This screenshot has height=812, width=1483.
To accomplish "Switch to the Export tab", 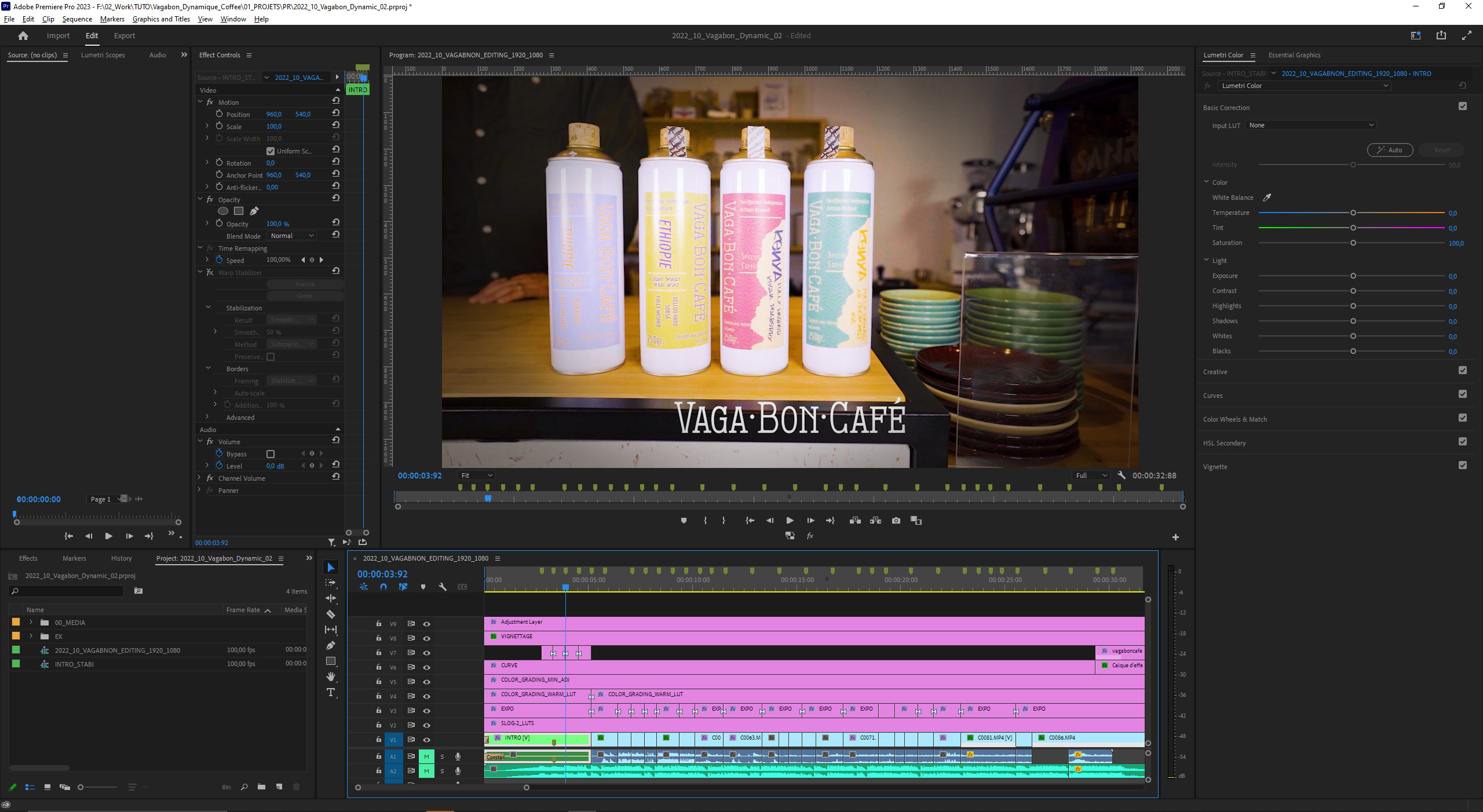I will point(125,36).
